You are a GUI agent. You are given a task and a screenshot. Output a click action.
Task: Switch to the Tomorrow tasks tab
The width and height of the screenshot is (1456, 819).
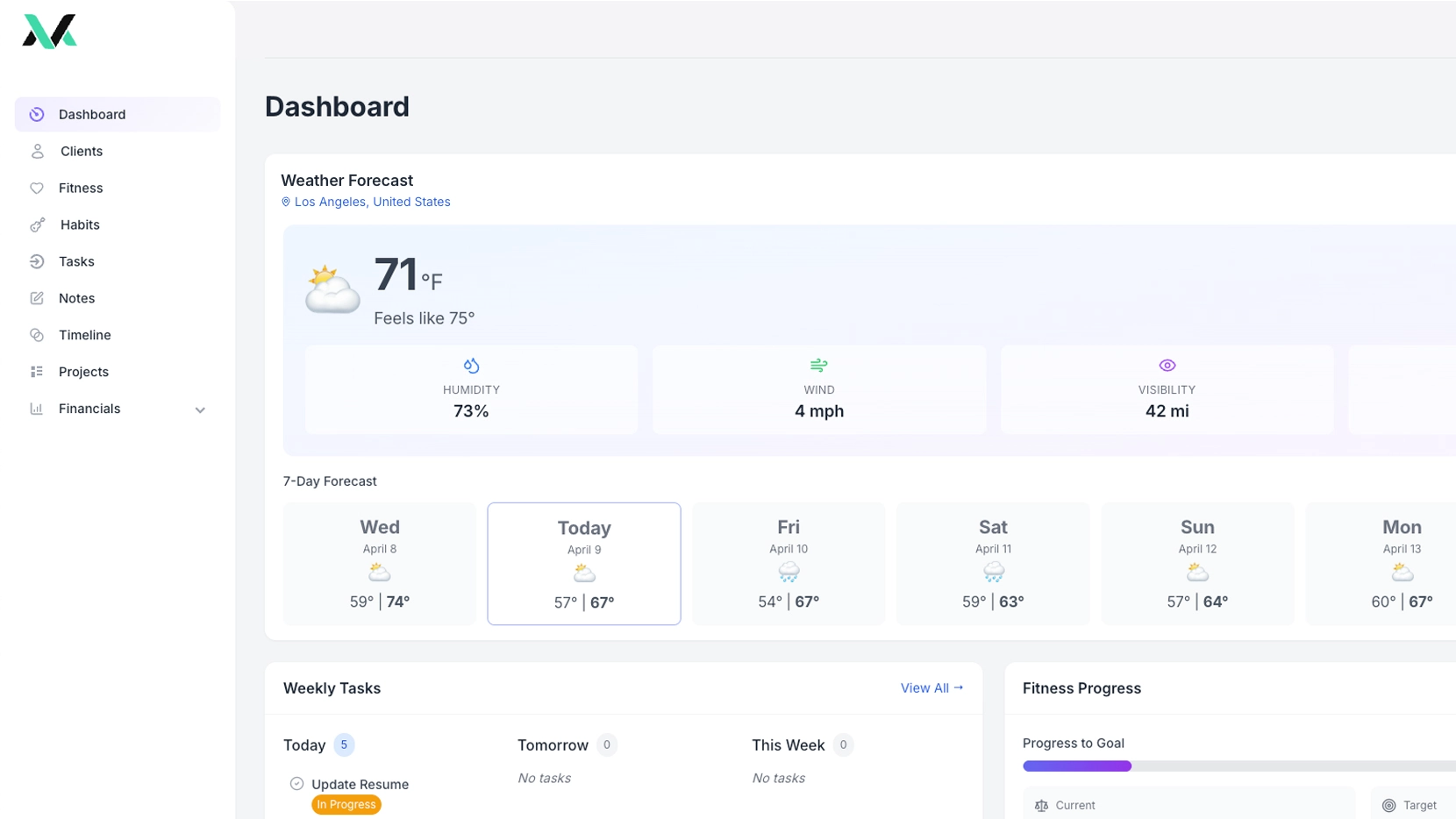pos(553,744)
